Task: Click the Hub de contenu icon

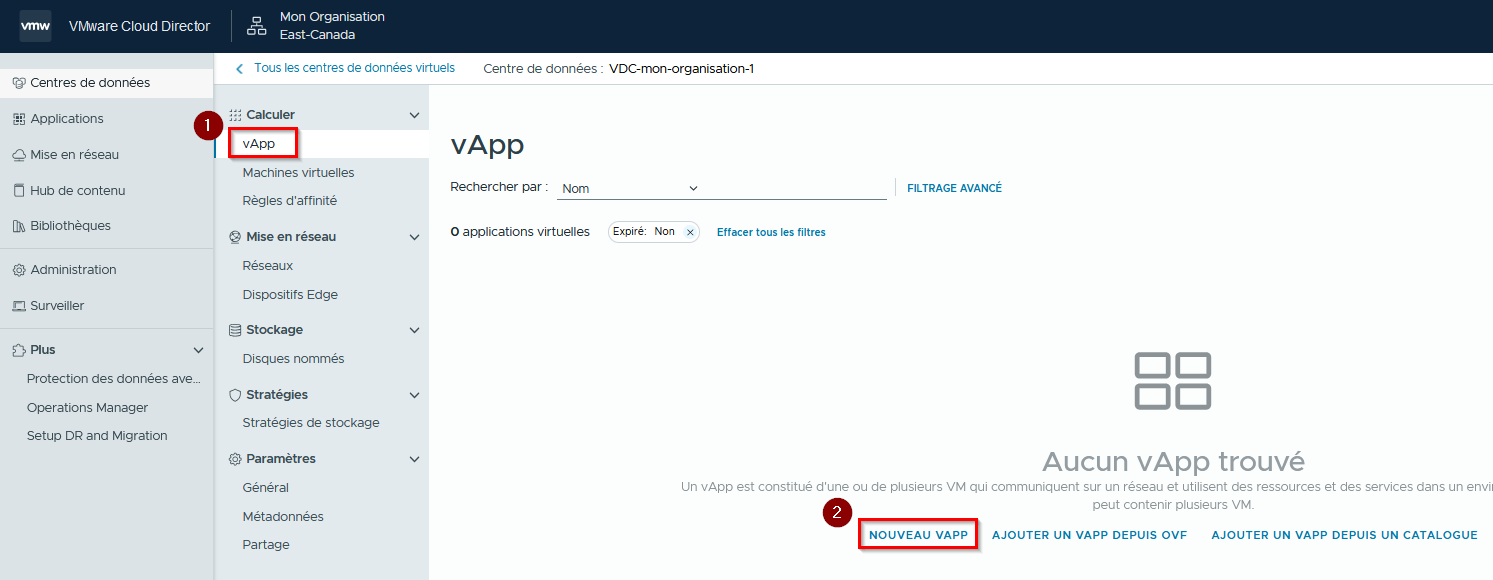Action: coord(19,191)
